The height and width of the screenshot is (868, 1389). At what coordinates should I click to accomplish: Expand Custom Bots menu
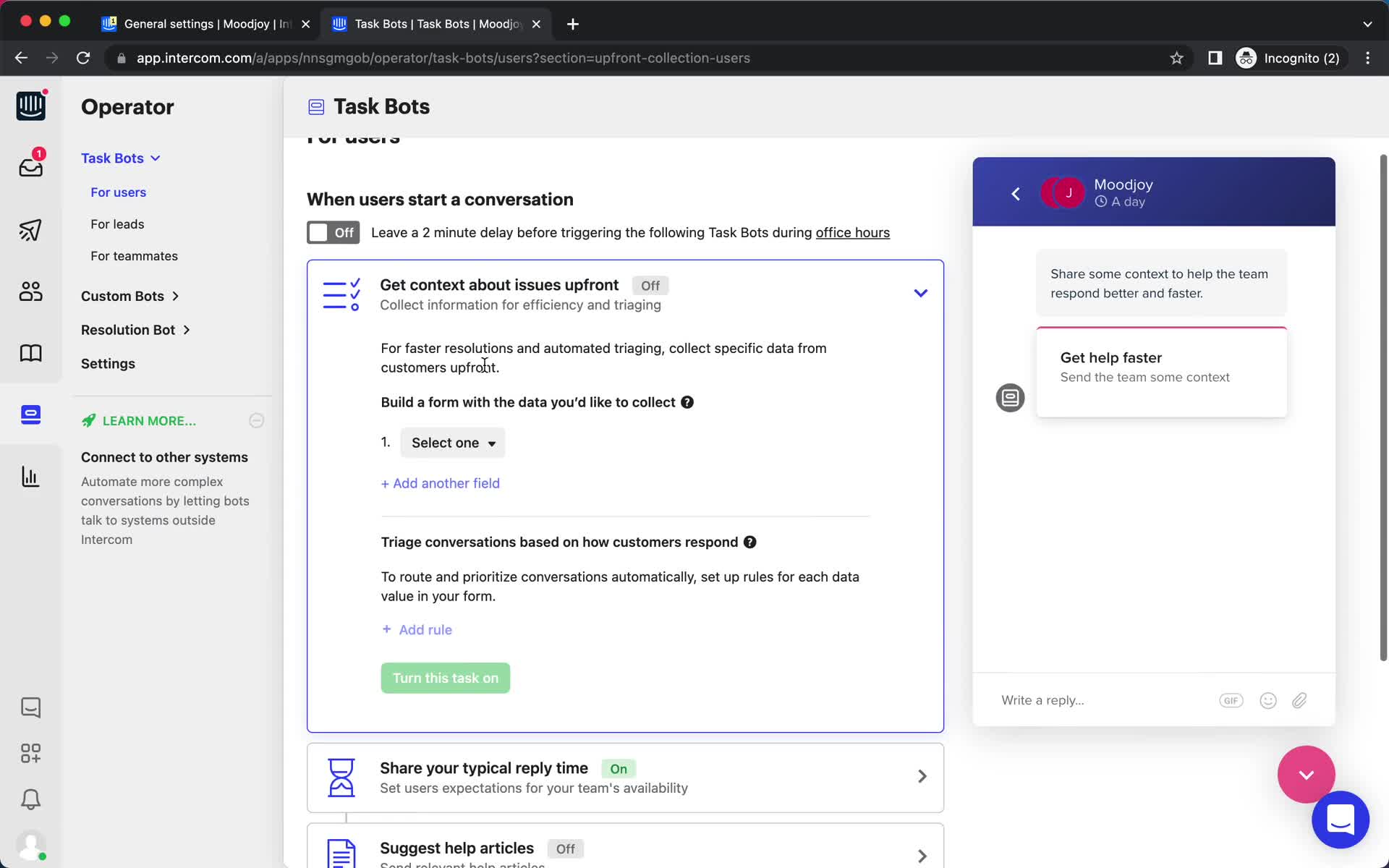[x=130, y=296]
